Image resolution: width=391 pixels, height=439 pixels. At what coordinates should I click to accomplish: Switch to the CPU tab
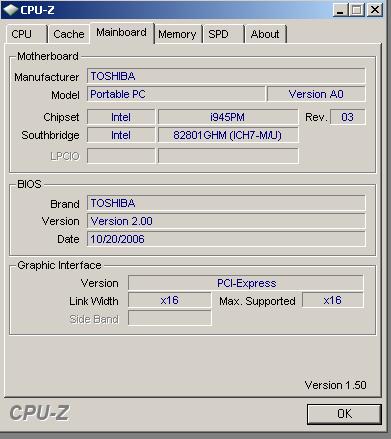[26, 34]
